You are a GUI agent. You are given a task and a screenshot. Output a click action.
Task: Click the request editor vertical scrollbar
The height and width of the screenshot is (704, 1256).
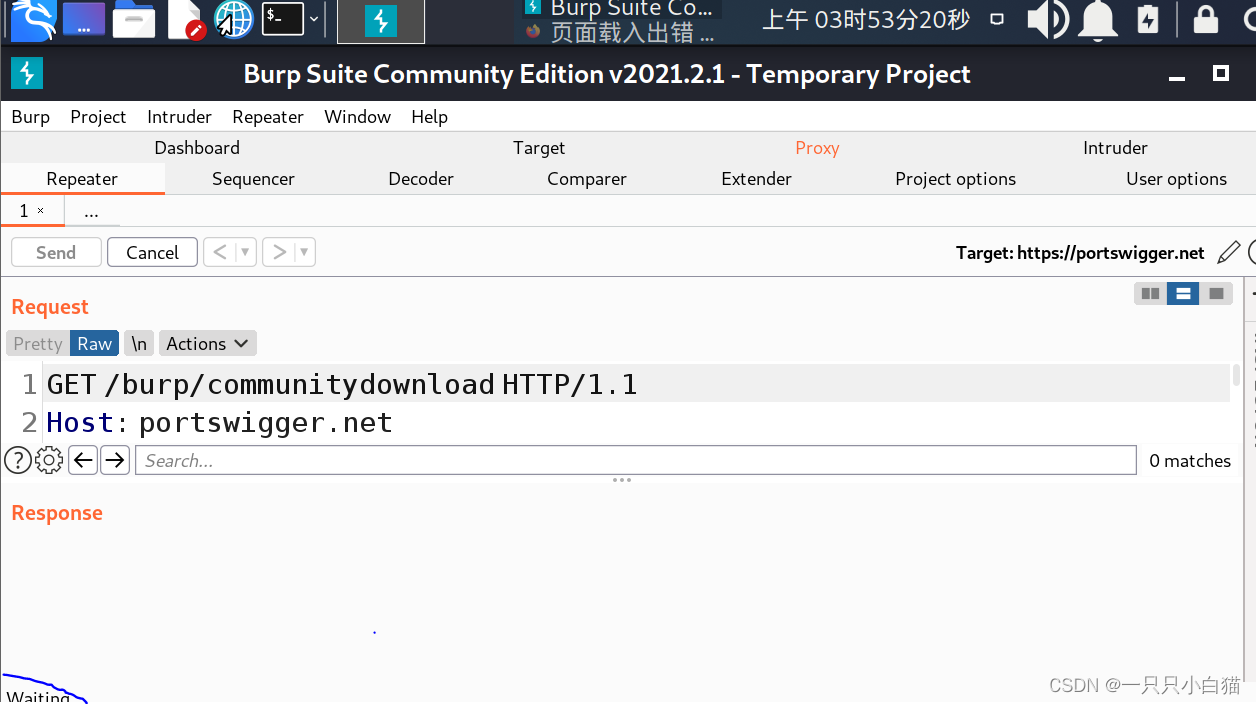click(x=1237, y=376)
